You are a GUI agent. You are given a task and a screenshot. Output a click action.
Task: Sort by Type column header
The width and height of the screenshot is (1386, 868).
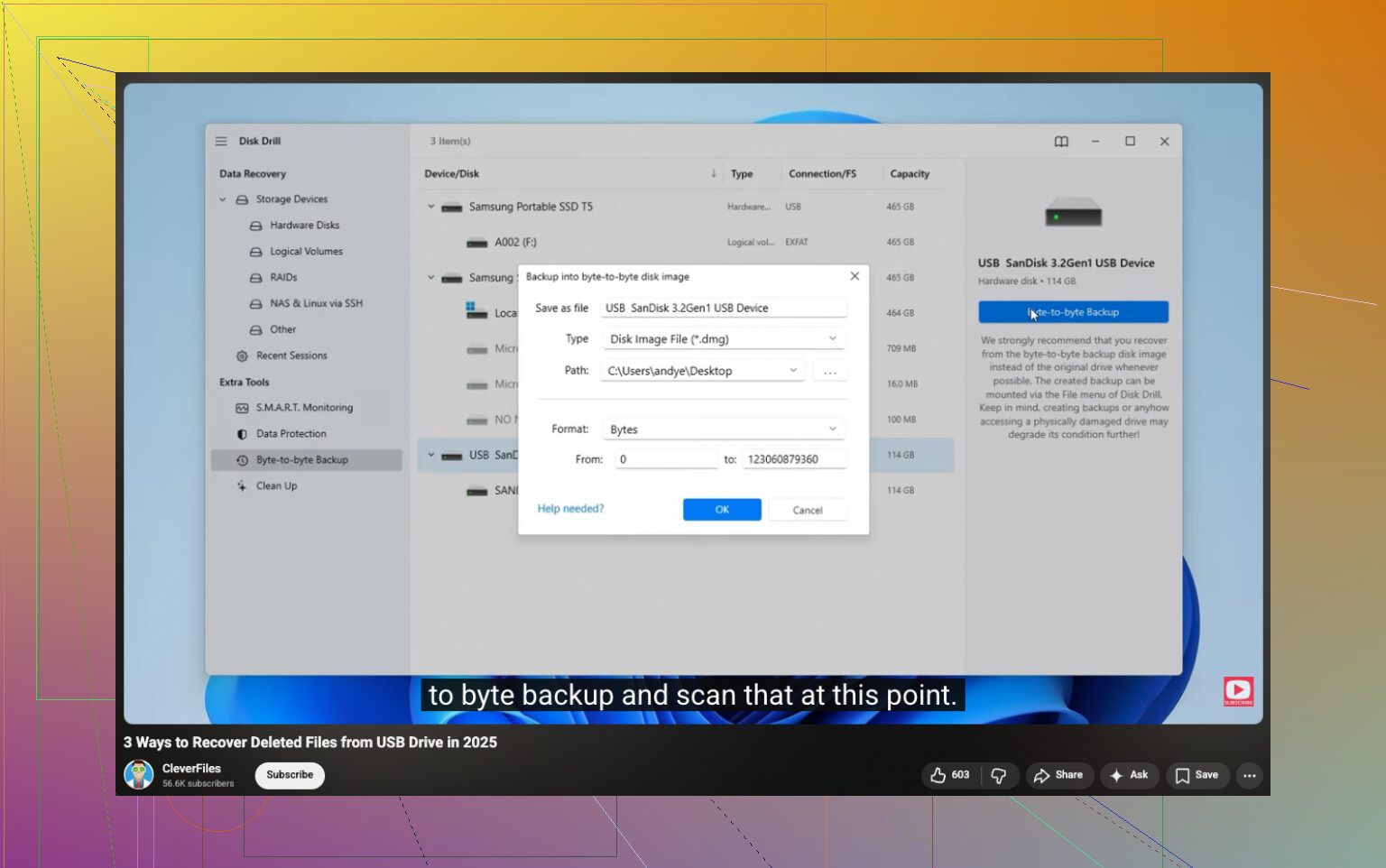click(x=742, y=174)
